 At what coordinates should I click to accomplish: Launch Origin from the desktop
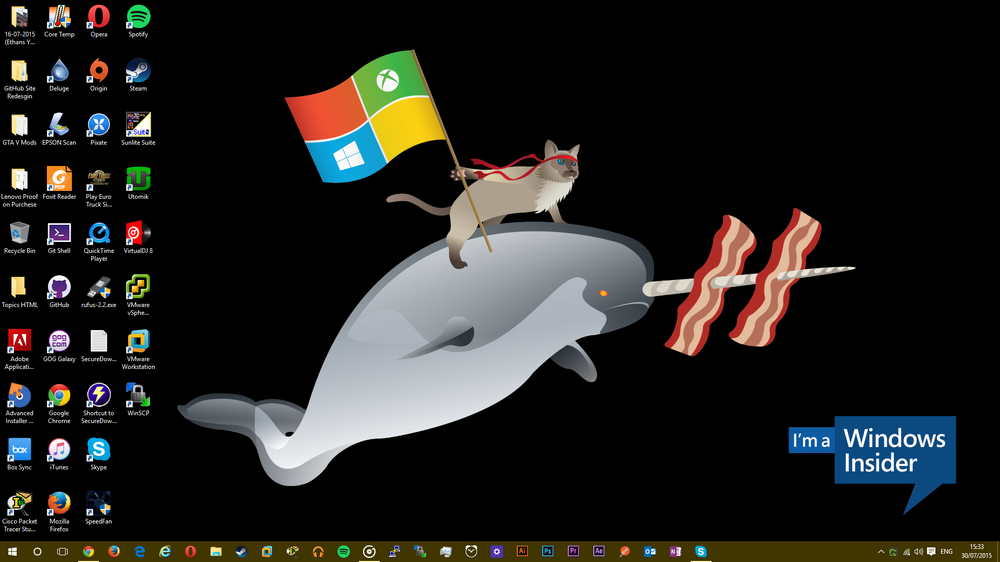(x=98, y=75)
